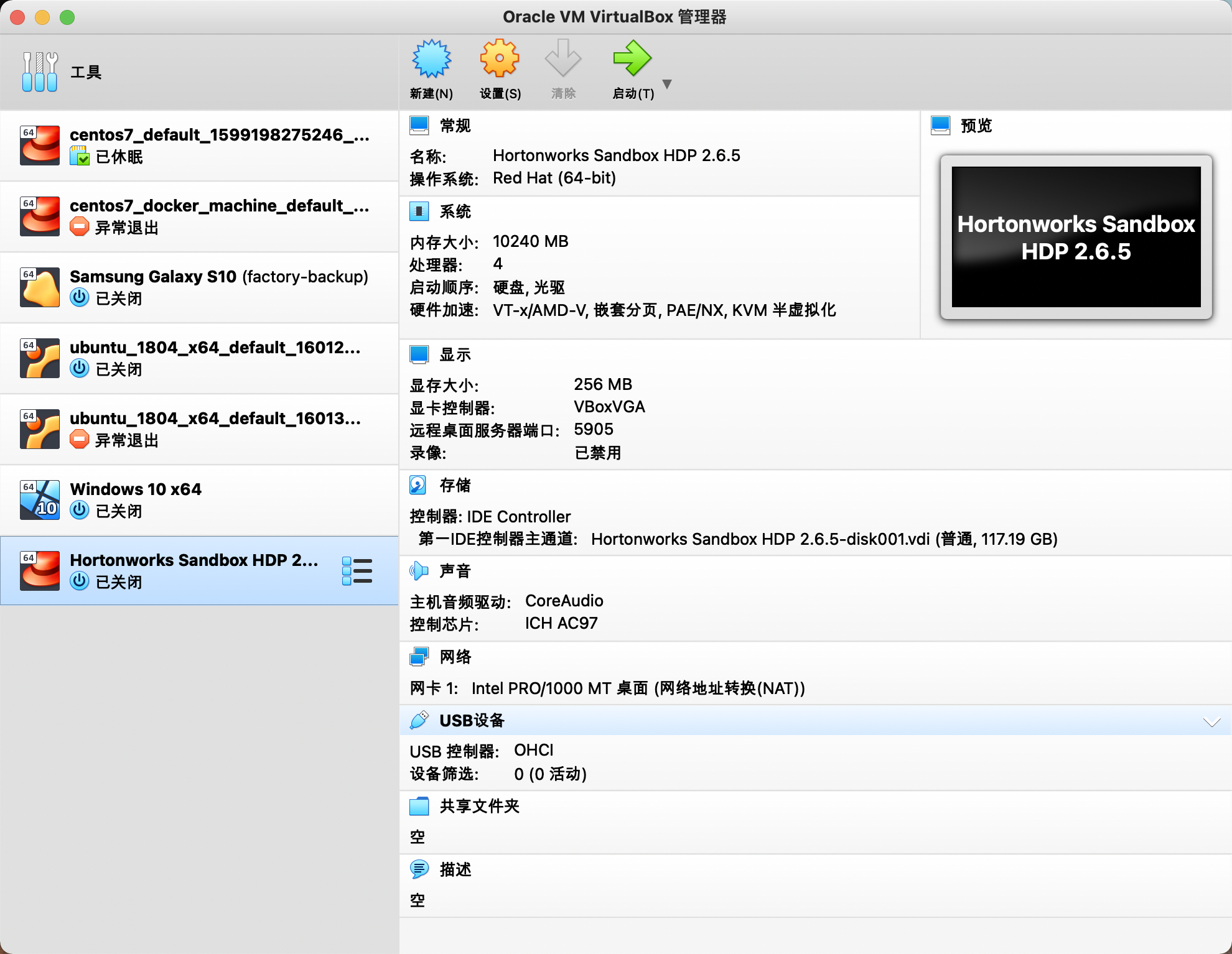Open Hortonworks Sandbox VM list menu icon

357,571
